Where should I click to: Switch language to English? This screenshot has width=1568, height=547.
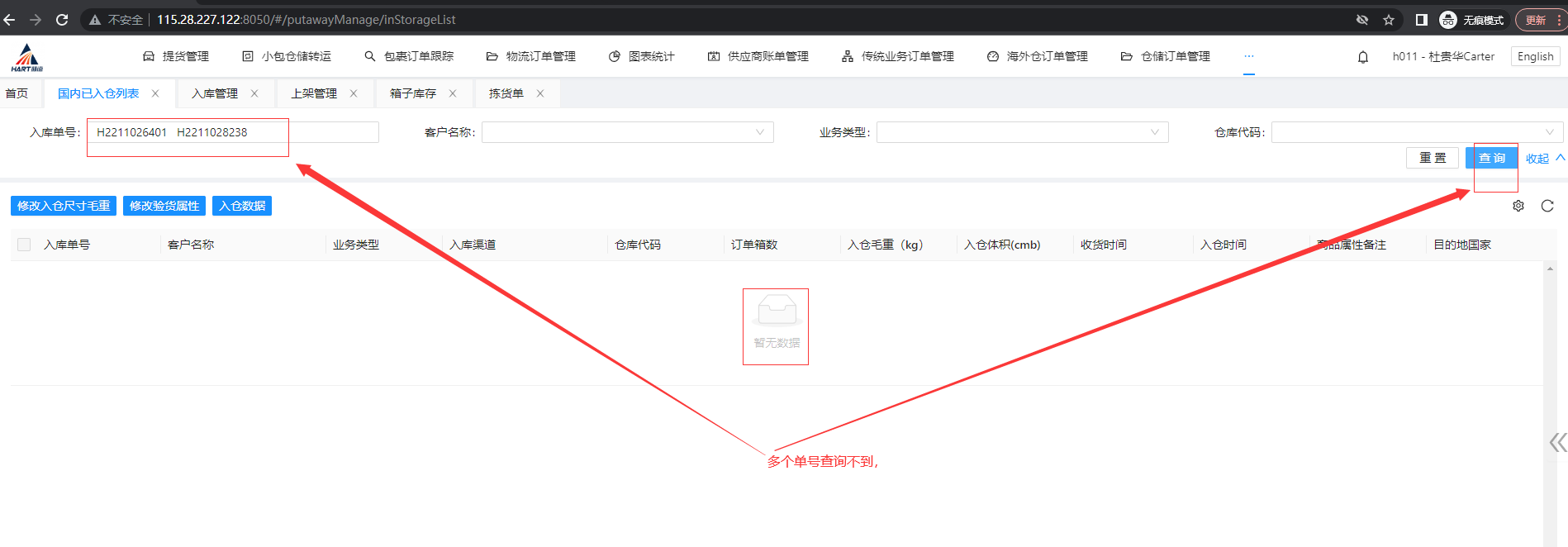[x=1535, y=56]
